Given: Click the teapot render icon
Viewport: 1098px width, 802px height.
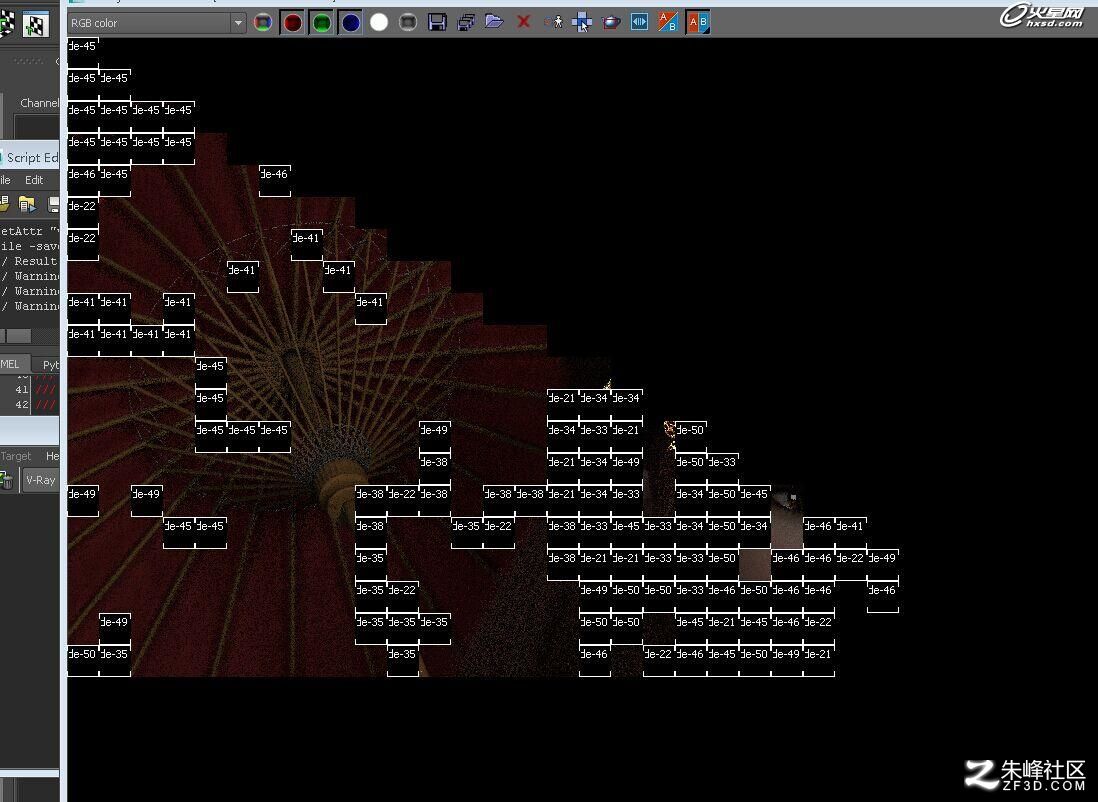Looking at the screenshot, I should tap(611, 22).
